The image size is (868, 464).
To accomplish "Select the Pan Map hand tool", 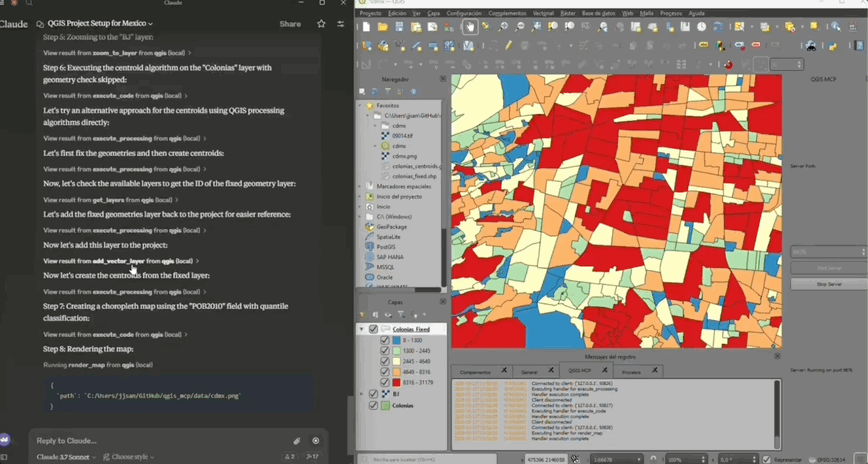I will point(468,27).
